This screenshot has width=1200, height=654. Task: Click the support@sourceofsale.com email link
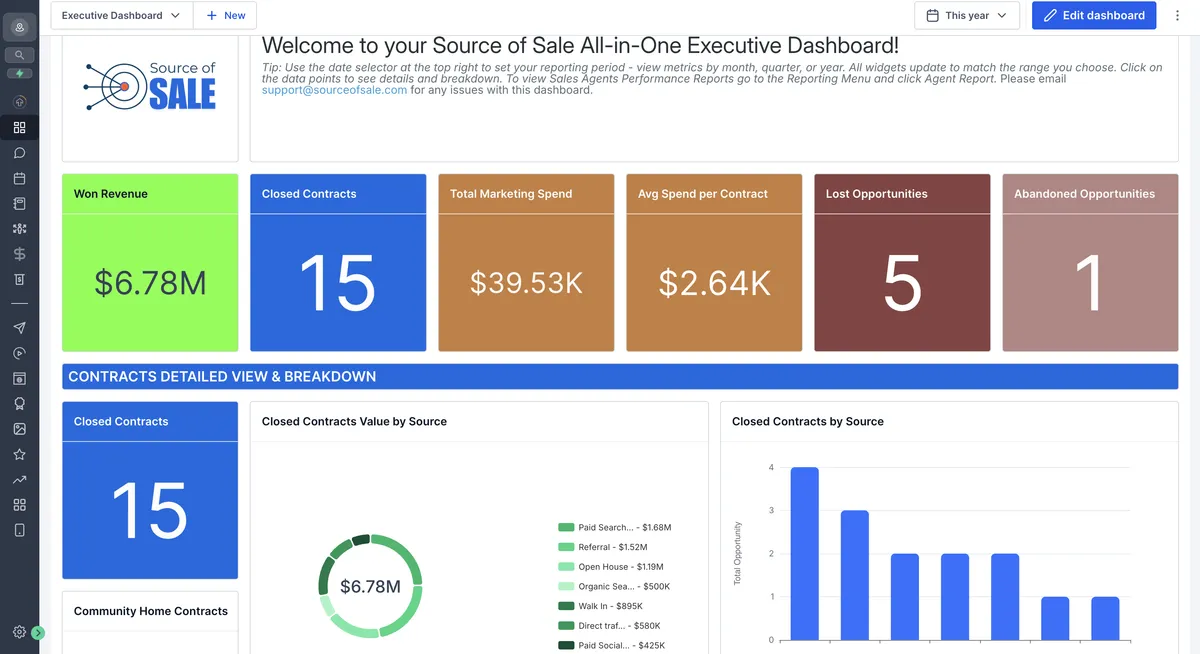pos(334,90)
